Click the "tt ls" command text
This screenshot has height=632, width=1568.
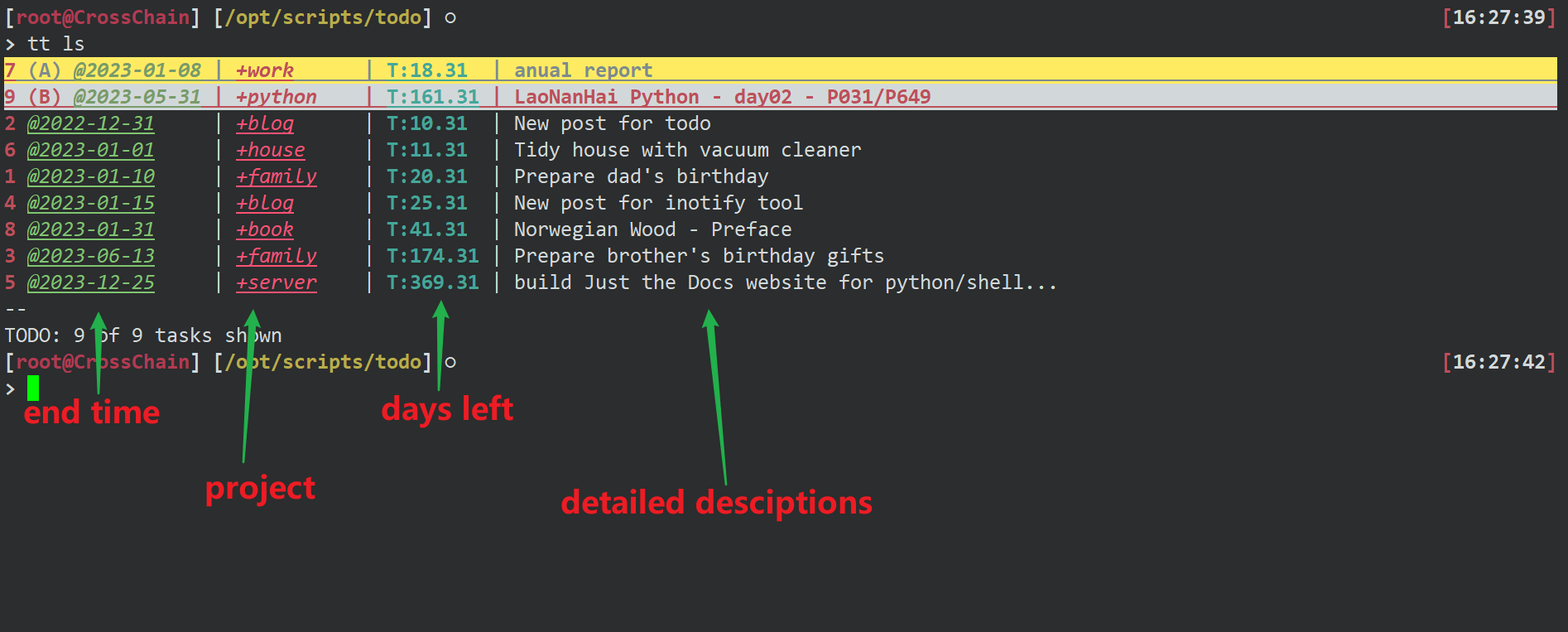(56, 44)
